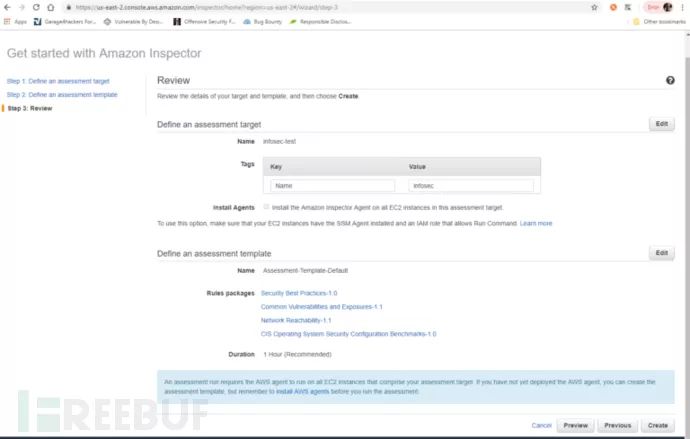The image size is (690, 439).
Task: Click the Create button
Action: (x=657, y=425)
